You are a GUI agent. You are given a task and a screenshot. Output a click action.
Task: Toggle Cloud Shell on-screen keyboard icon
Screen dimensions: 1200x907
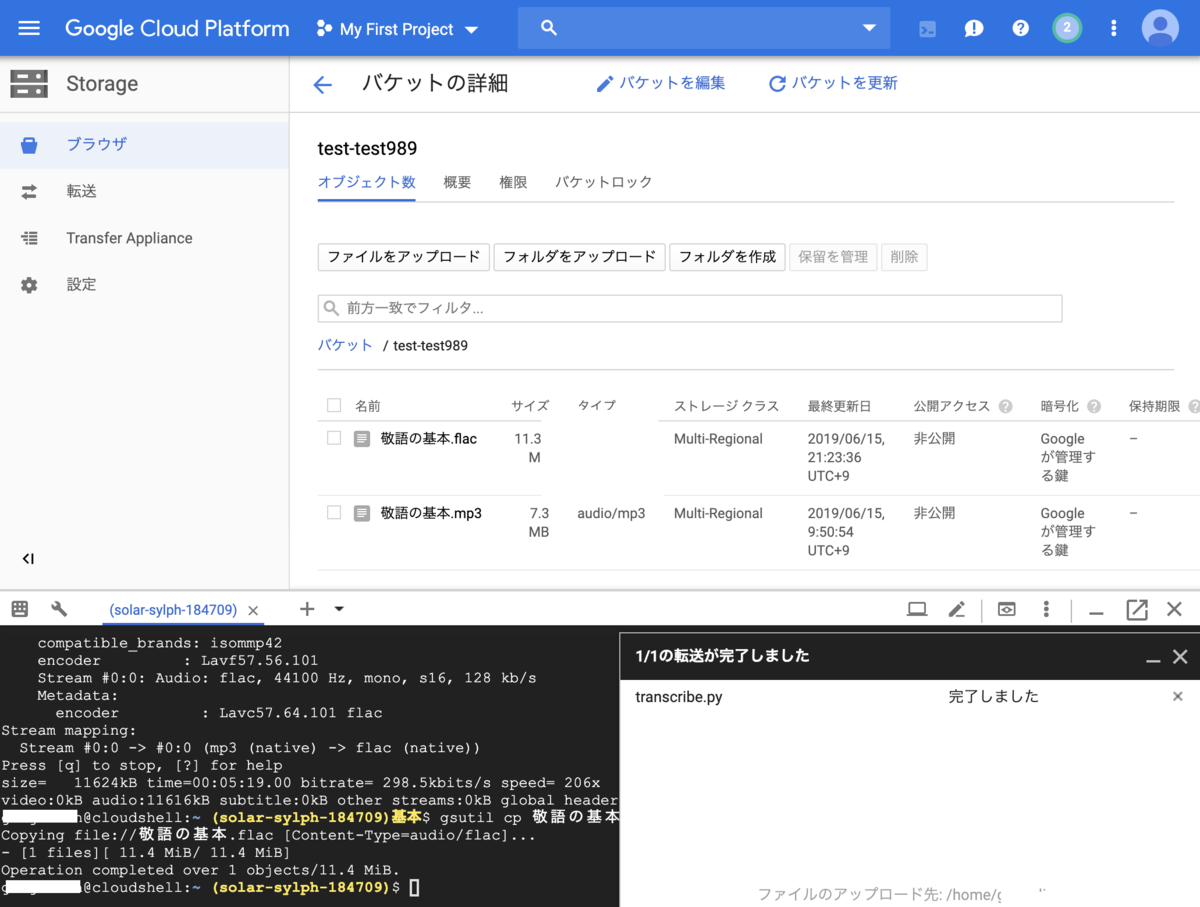coord(20,609)
